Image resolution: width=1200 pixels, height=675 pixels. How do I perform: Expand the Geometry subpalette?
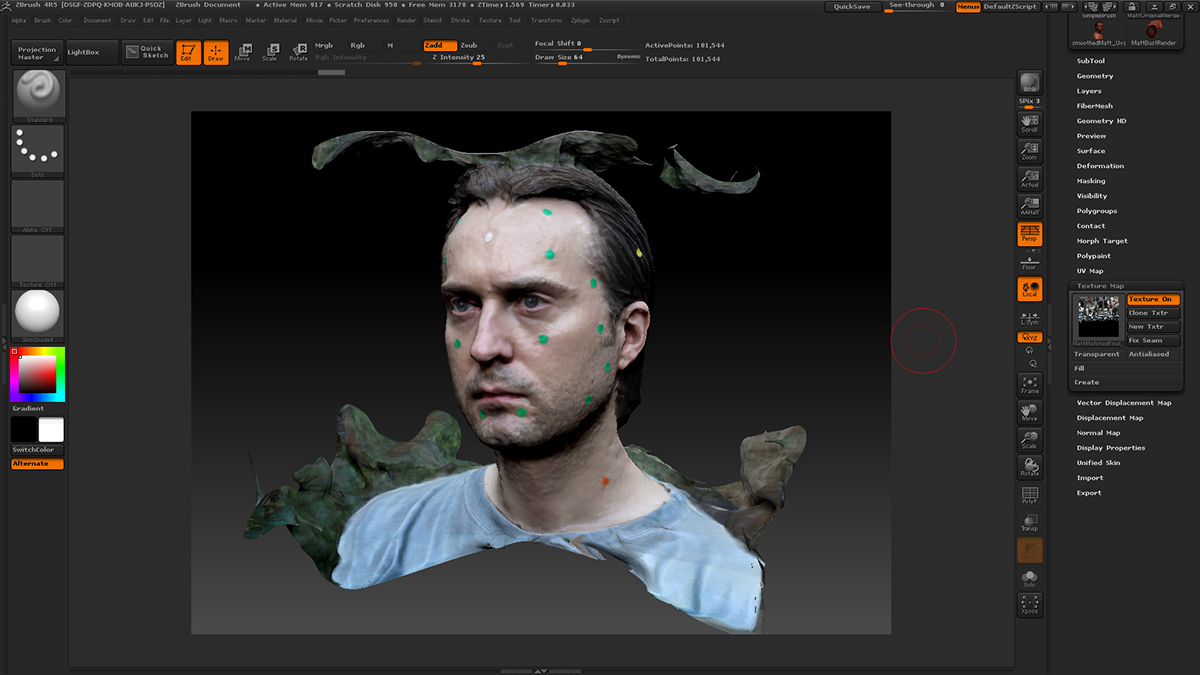point(1095,76)
